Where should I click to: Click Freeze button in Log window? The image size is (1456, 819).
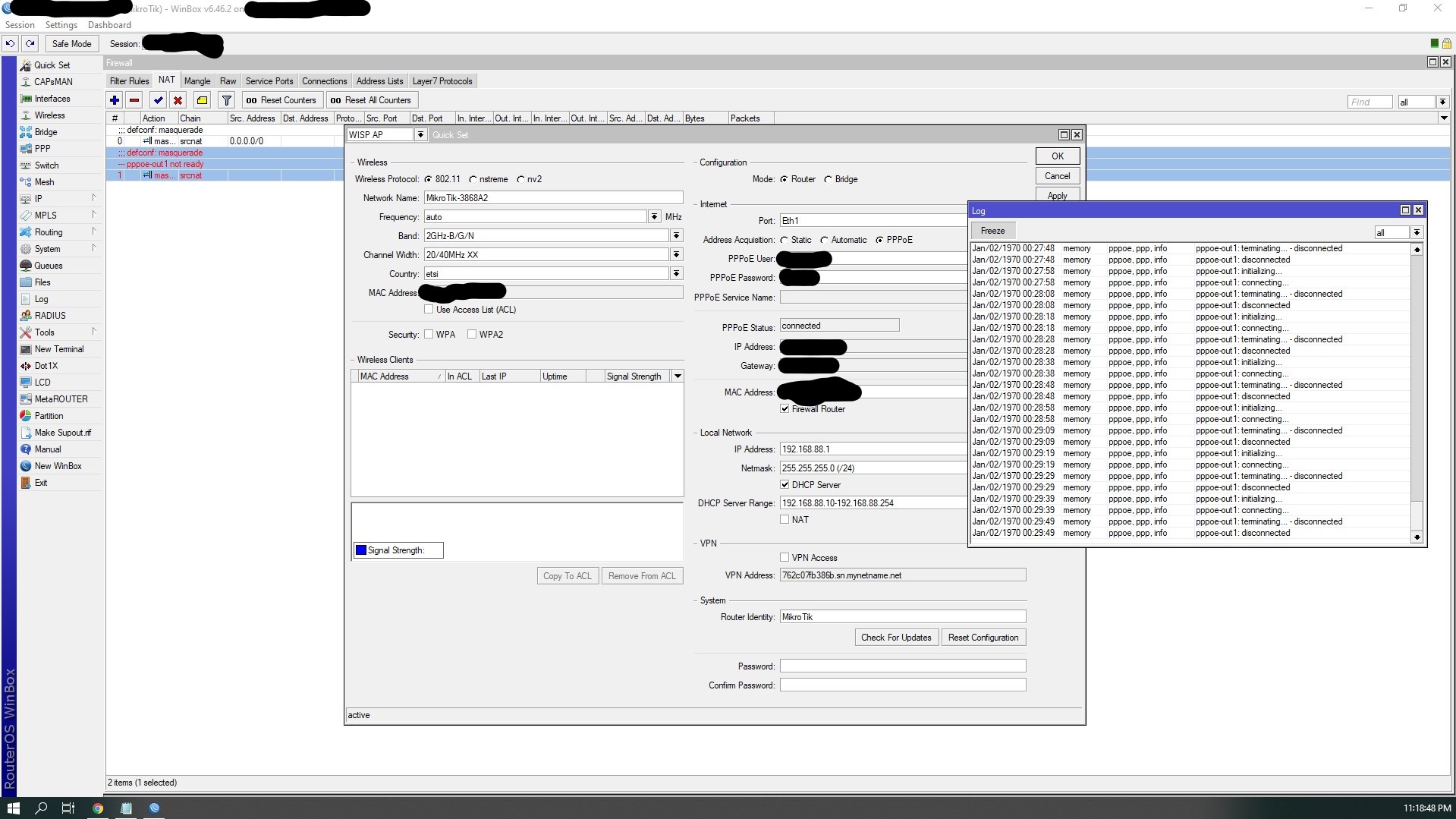point(992,231)
